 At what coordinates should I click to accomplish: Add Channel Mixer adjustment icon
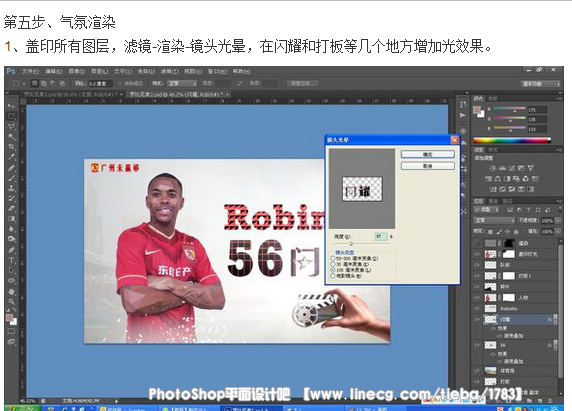click(526, 179)
